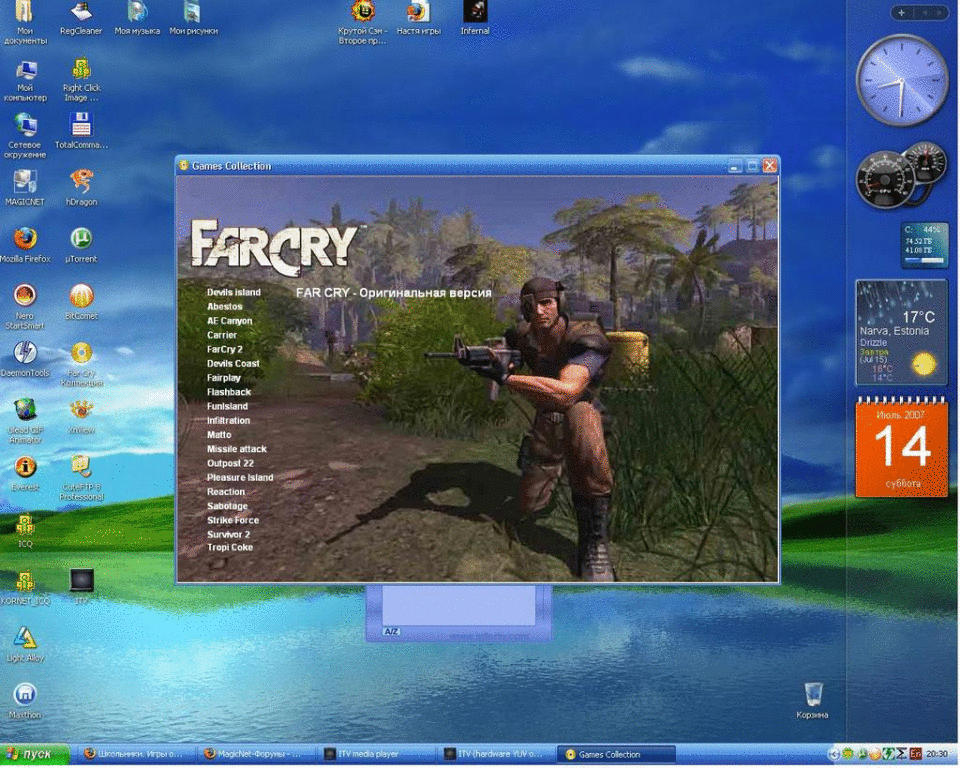The width and height of the screenshot is (960, 768).
Task: Select the Nero StartSmart desktop icon
Action: pyautogui.click(x=24, y=307)
